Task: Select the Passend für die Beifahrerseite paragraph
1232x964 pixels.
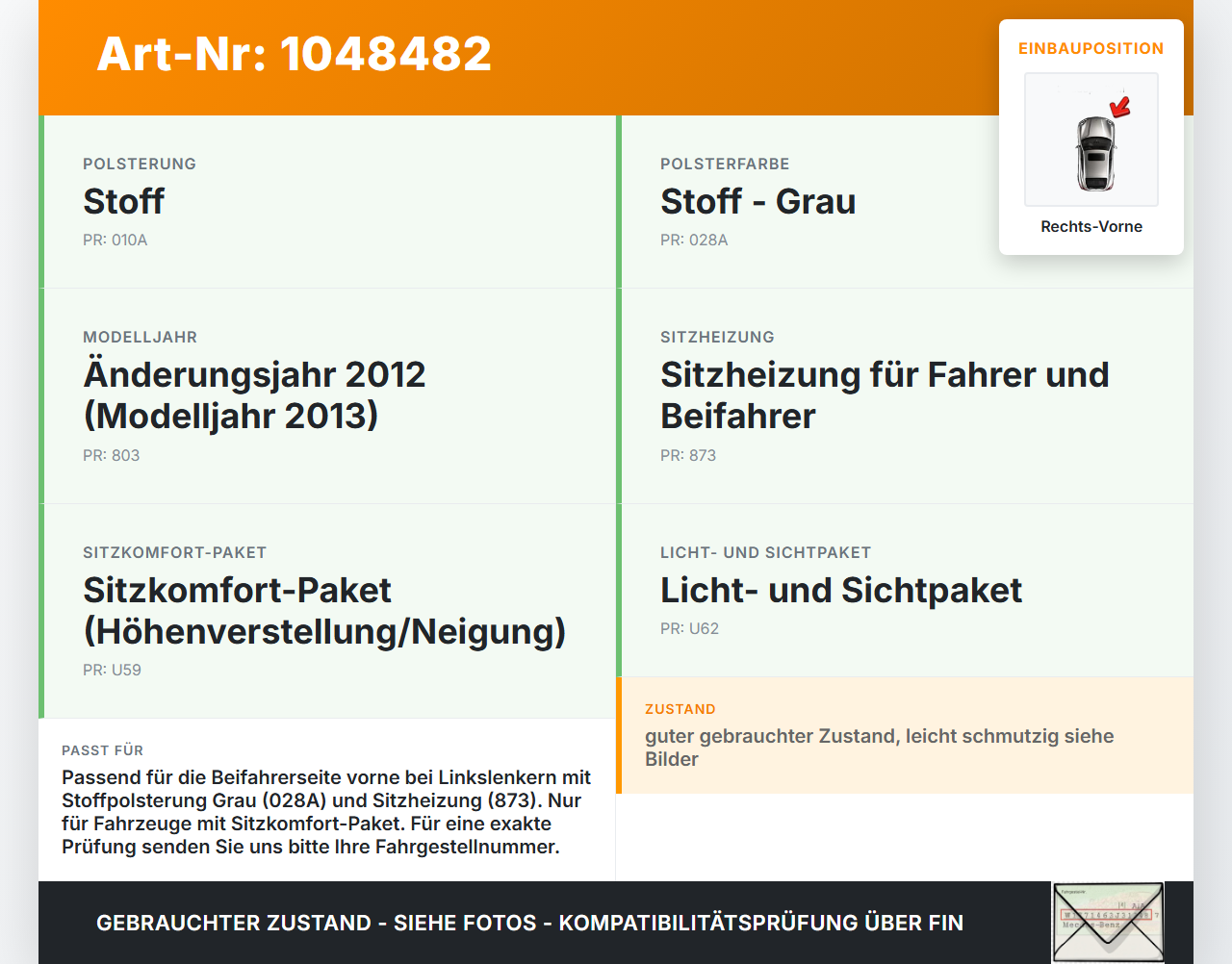Action: [x=326, y=812]
